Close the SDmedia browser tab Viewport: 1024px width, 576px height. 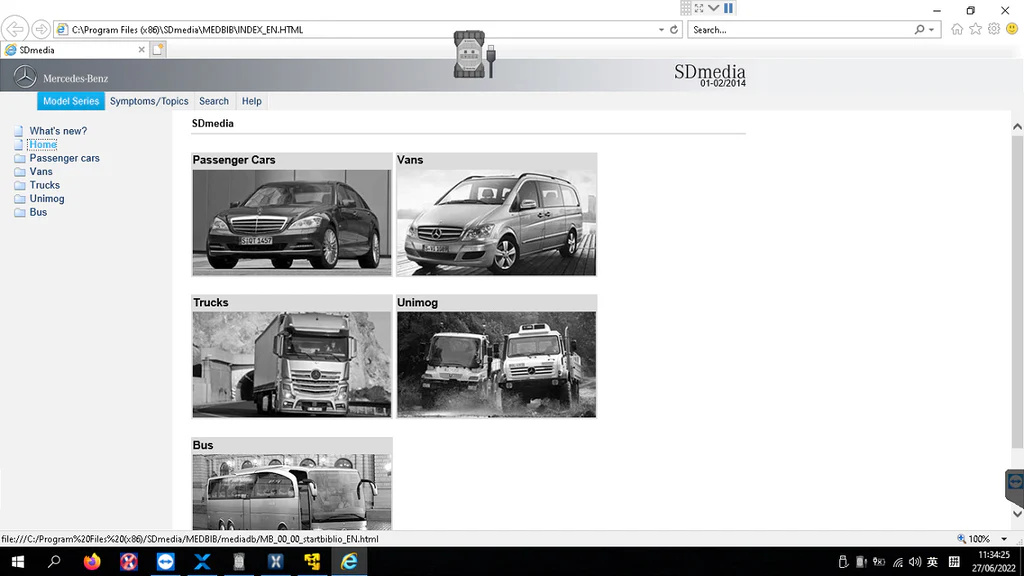(x=141, y=50)
